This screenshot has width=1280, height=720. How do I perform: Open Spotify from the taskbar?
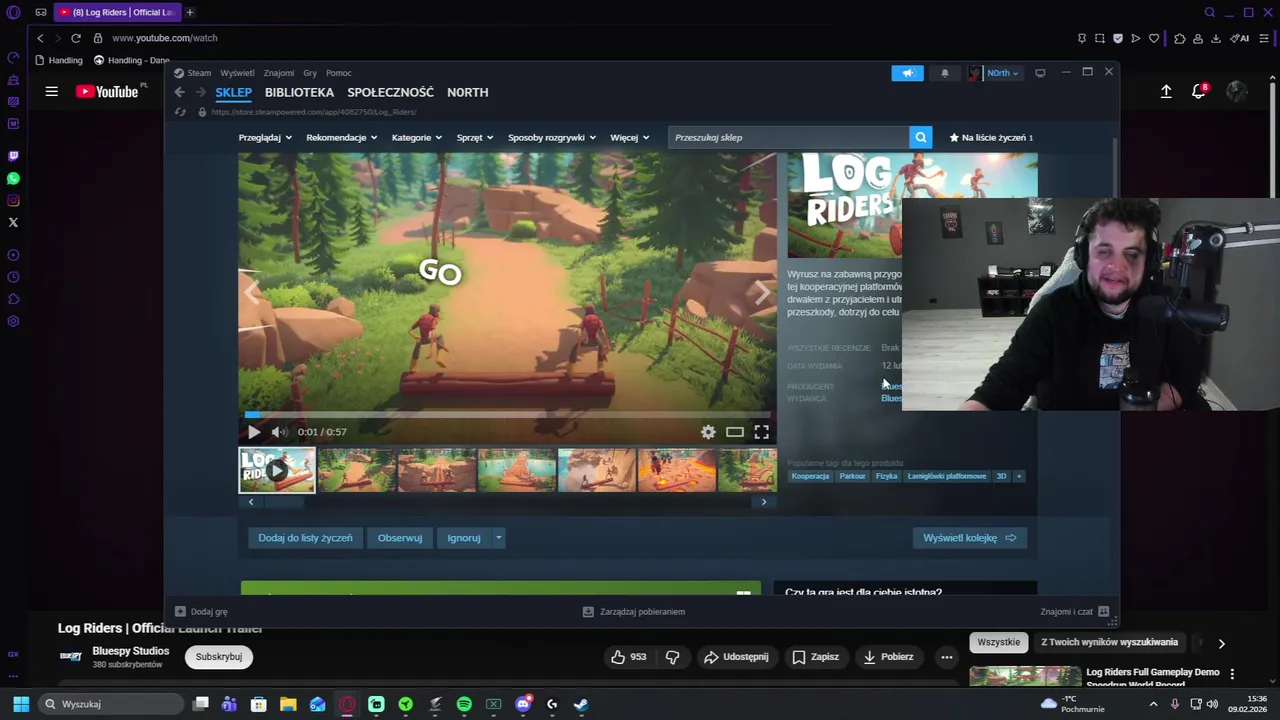(464, 704)
